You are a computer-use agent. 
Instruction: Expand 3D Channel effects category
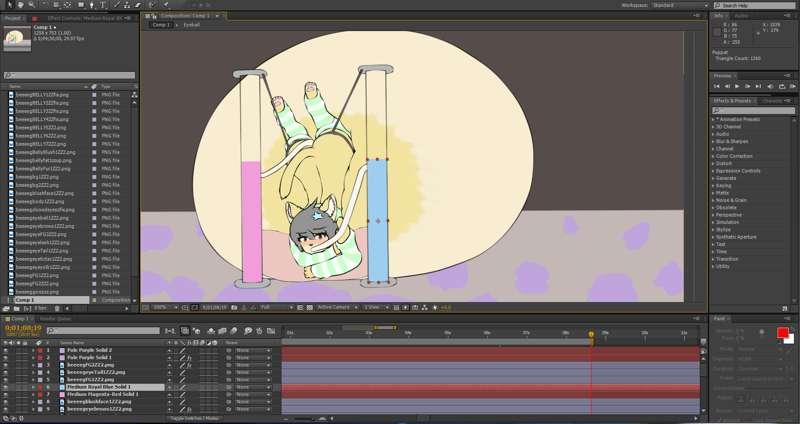point(713,127)
